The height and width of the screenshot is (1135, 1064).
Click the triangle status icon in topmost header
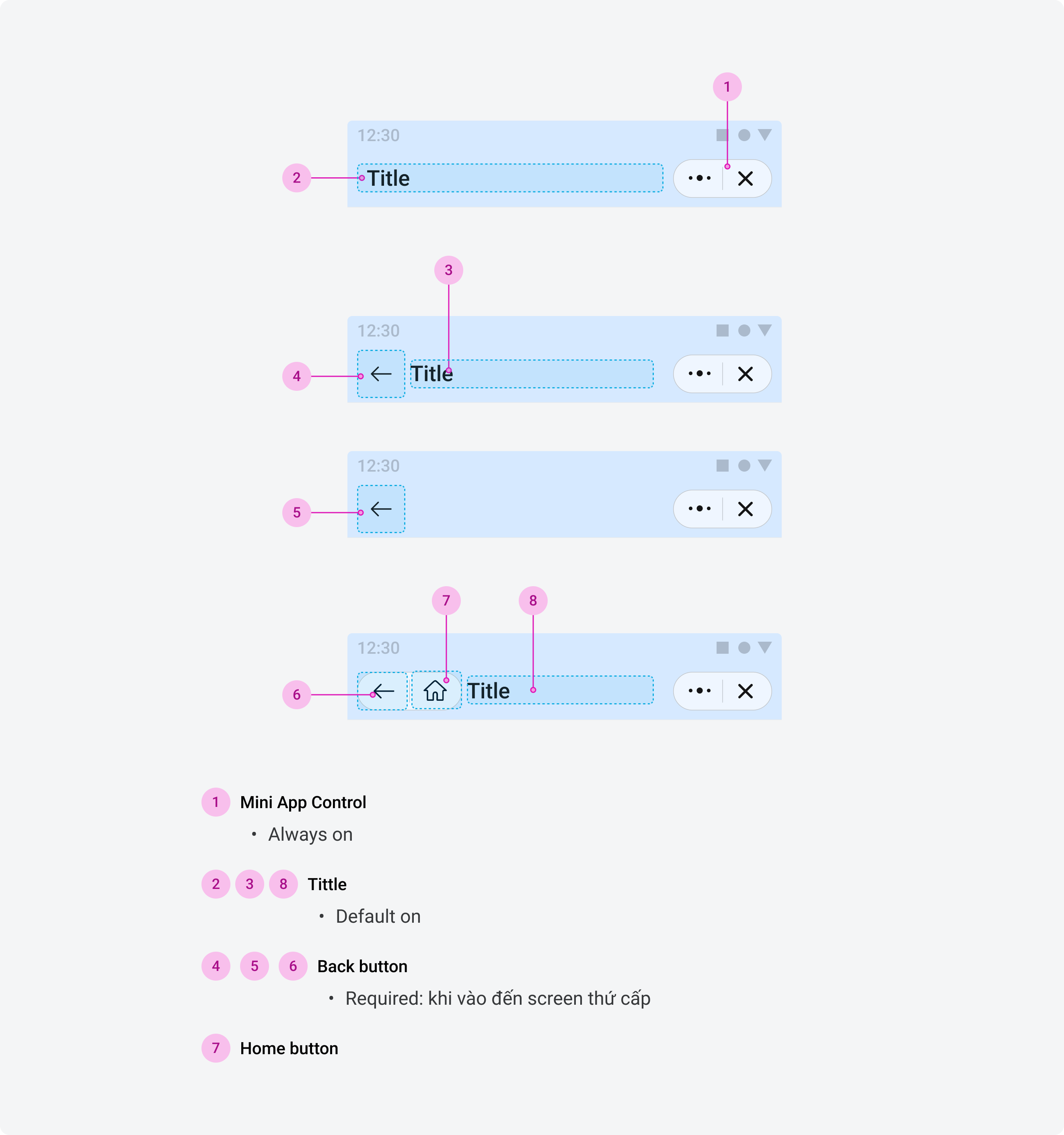pos(764,135)
